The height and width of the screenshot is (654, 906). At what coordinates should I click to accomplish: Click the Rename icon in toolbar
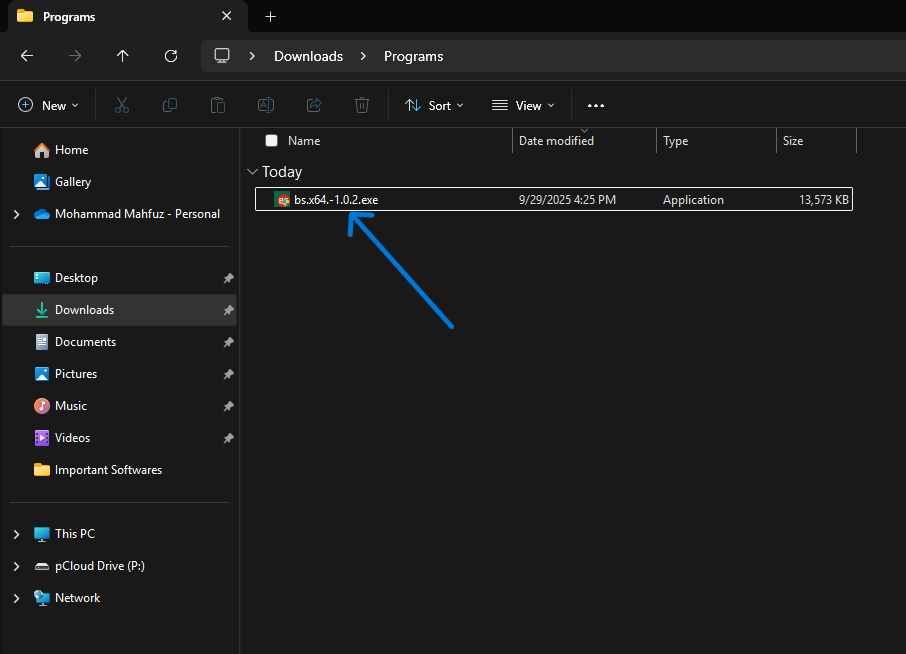point(266,105)
